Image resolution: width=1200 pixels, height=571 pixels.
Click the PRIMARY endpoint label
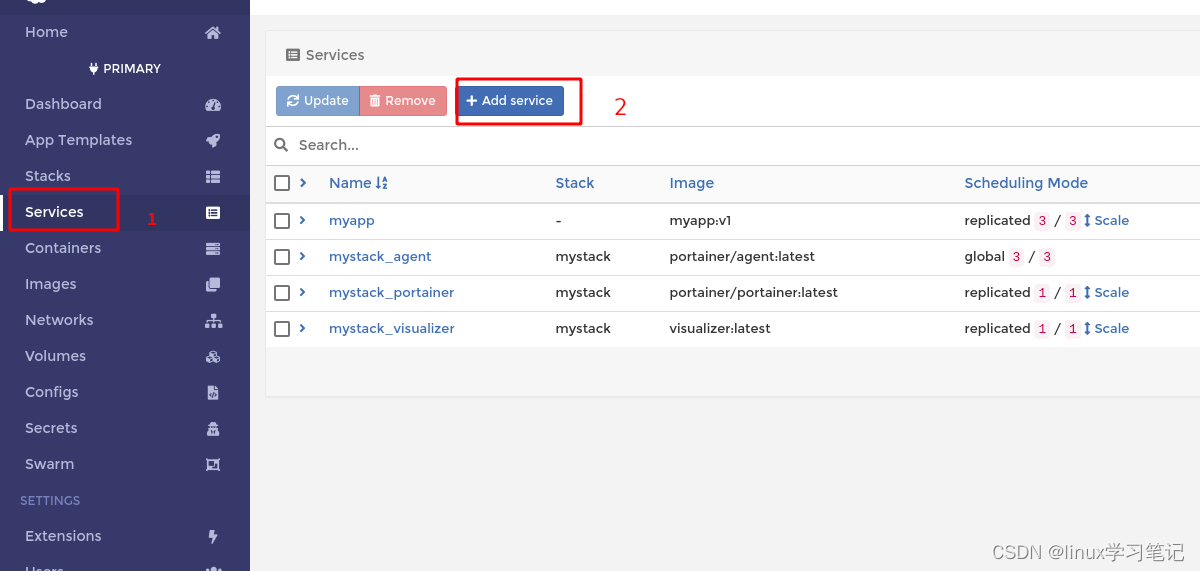click(x=125, y=68)
